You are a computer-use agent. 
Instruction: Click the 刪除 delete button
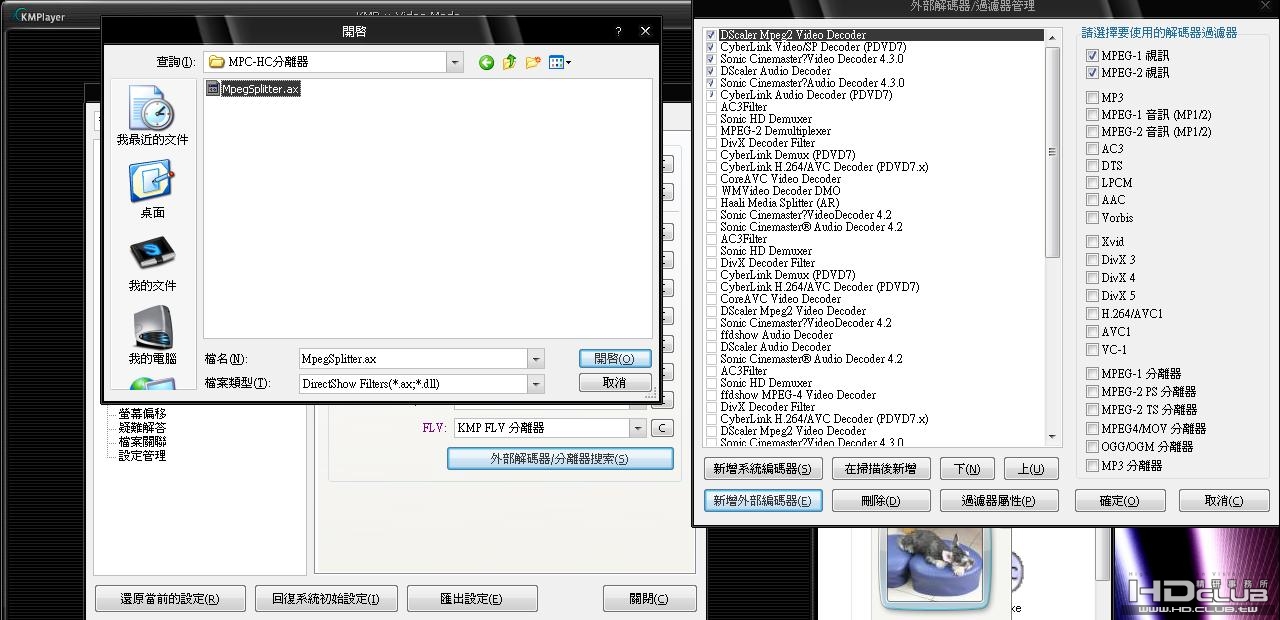(881, 500)
